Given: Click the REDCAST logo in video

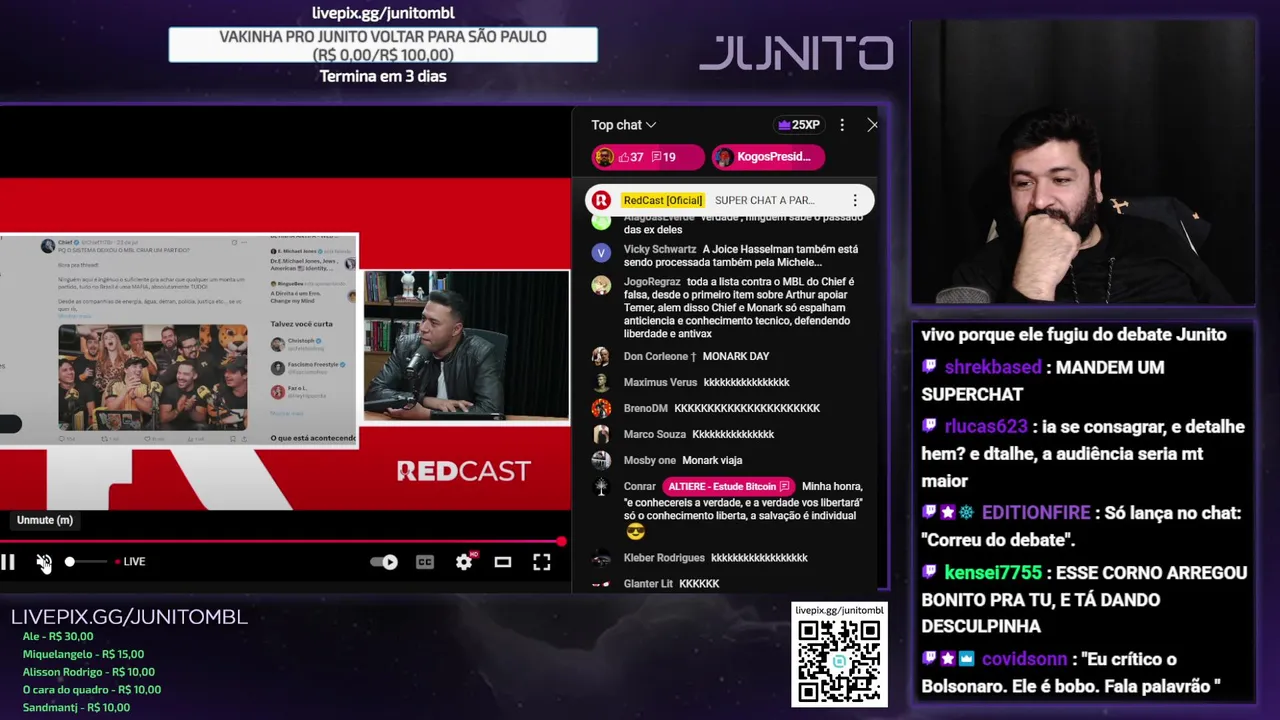Looking at the screenshot, I should point(463,471).
